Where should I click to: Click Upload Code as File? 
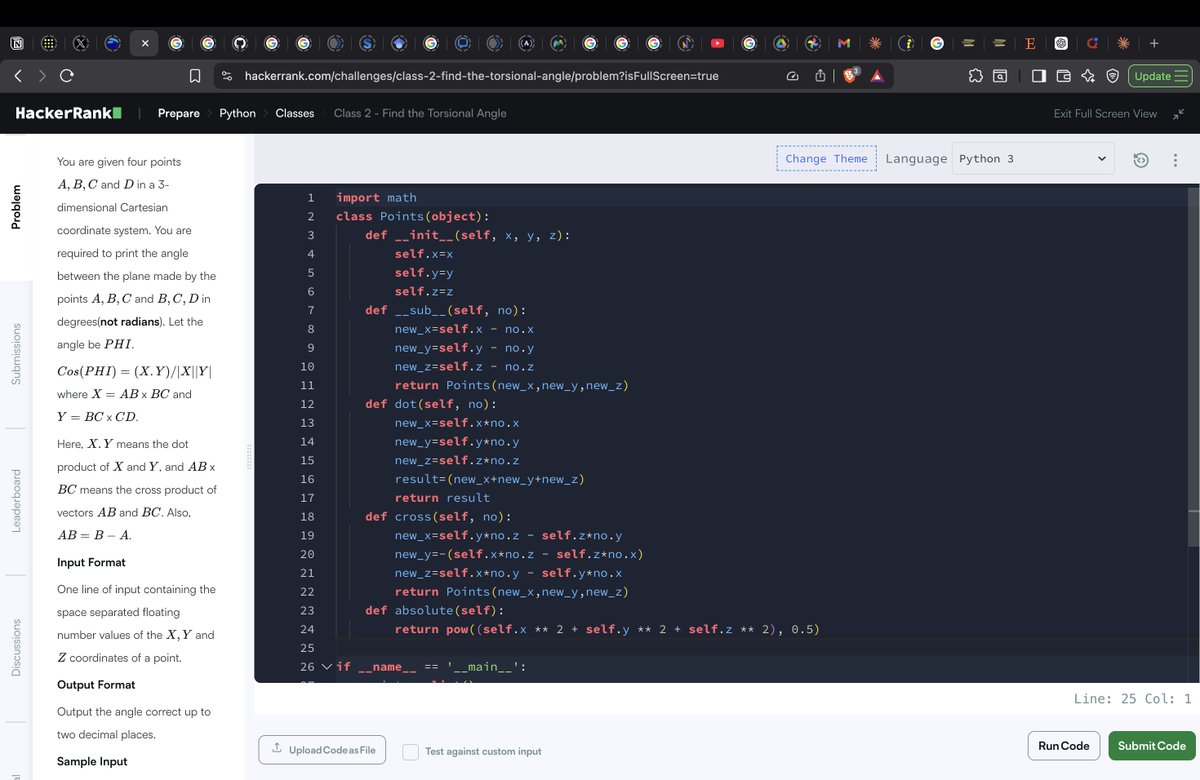tap(322, 750)
